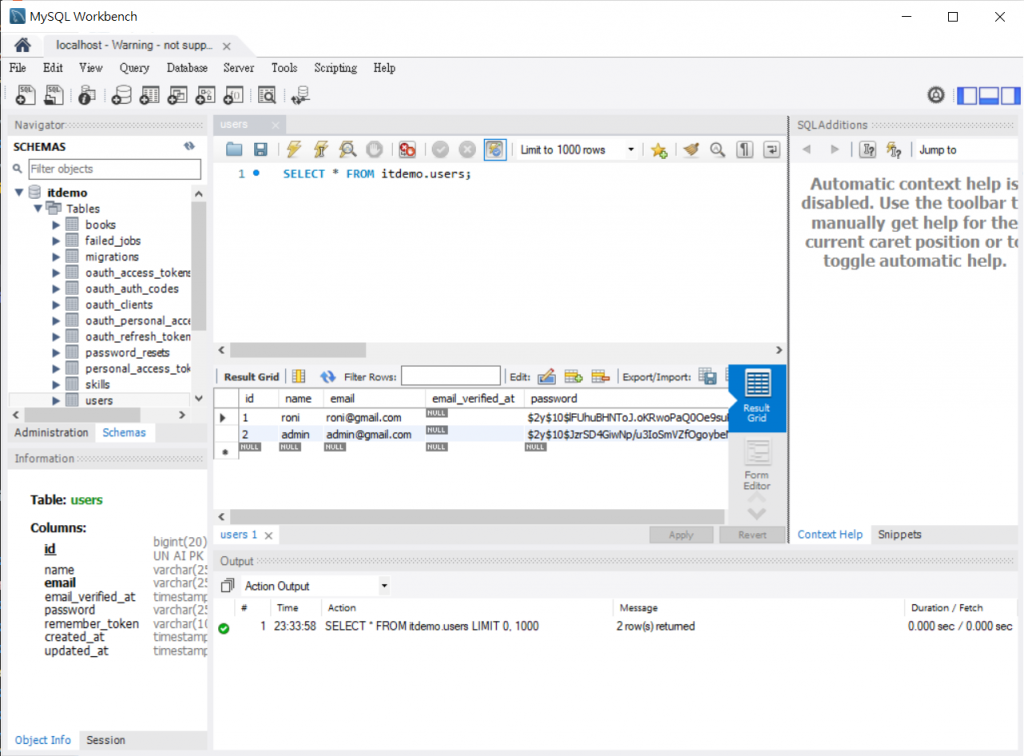Expand the migrations table node
The height and width of the screenshot is (756, 1024).
coord(56,257)
